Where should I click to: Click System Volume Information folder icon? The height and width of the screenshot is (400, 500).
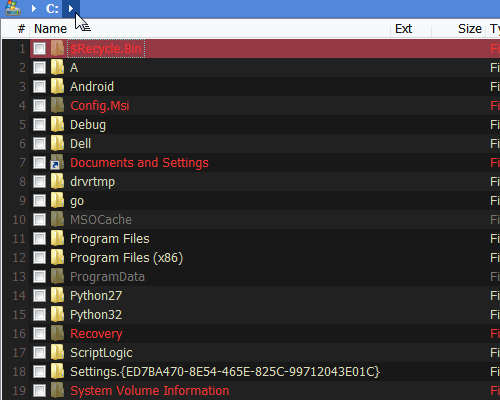coord(57,390)
